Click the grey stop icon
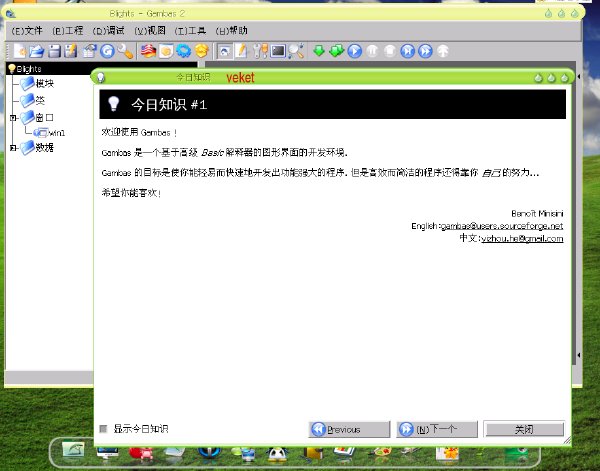The image size is (600, 471). point(390,51)
